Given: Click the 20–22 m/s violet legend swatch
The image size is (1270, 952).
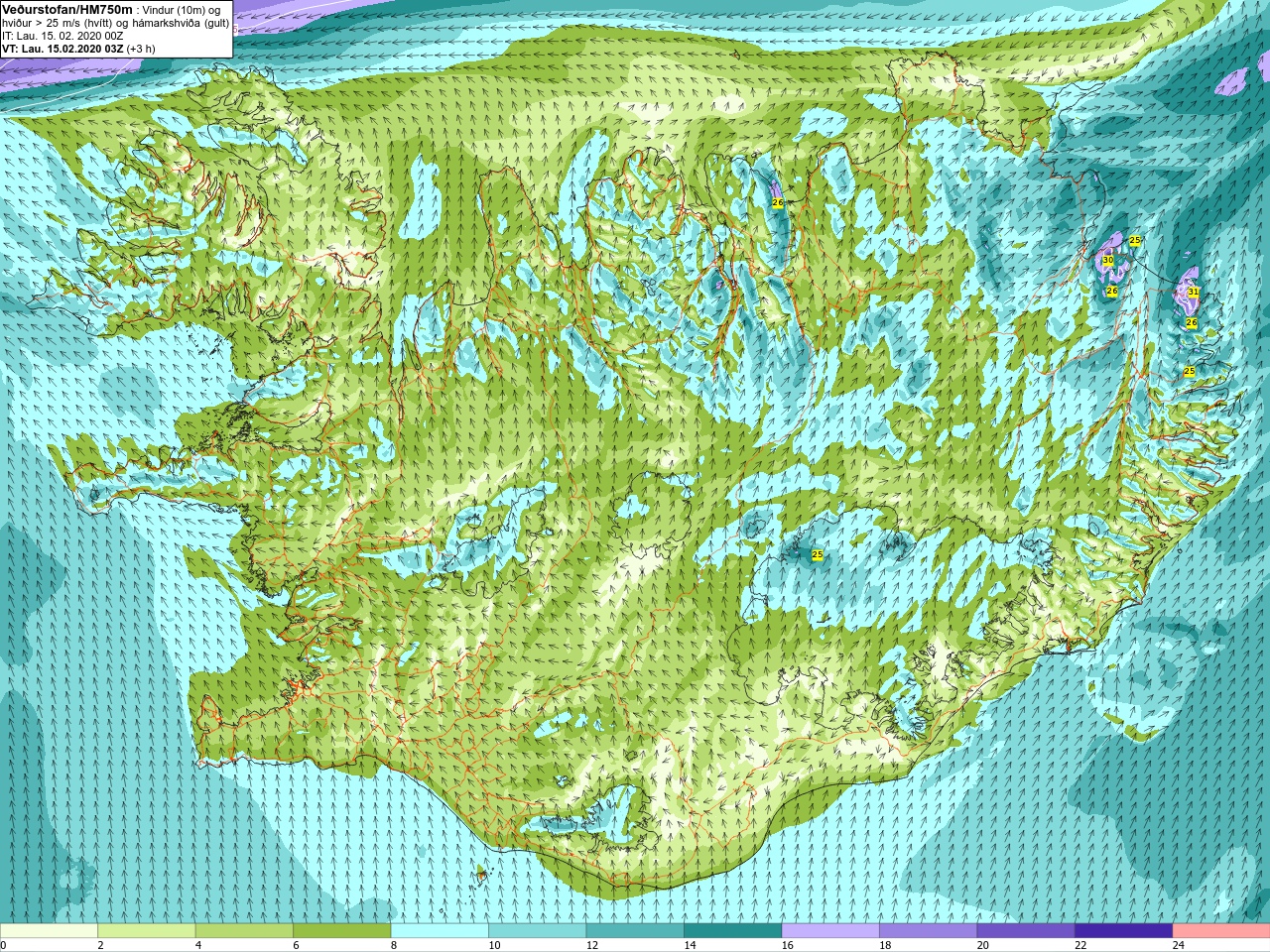Looking at the screenshot, I should [1026, 931].
